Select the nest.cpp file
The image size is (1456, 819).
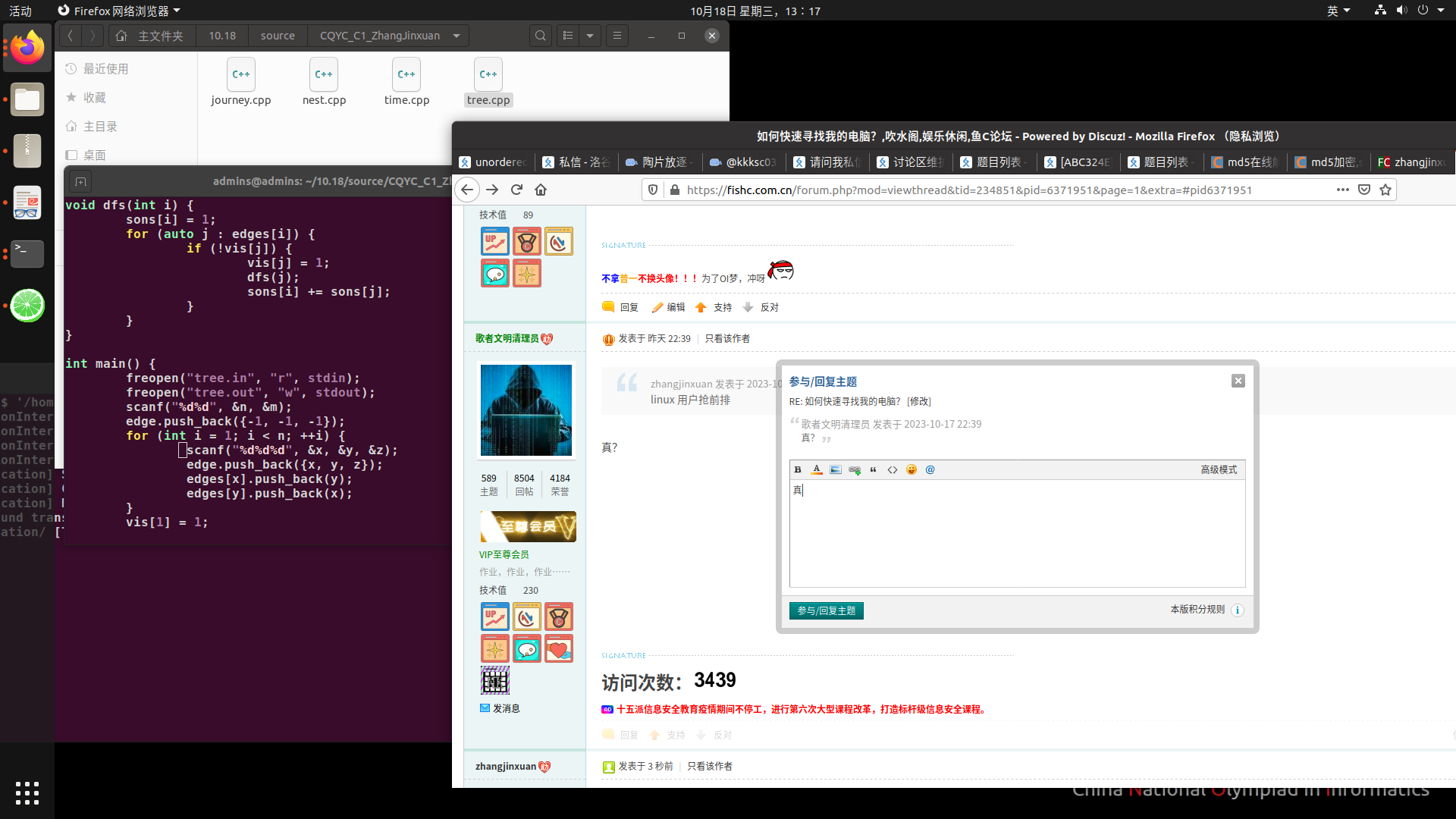(x=324, y=83)
